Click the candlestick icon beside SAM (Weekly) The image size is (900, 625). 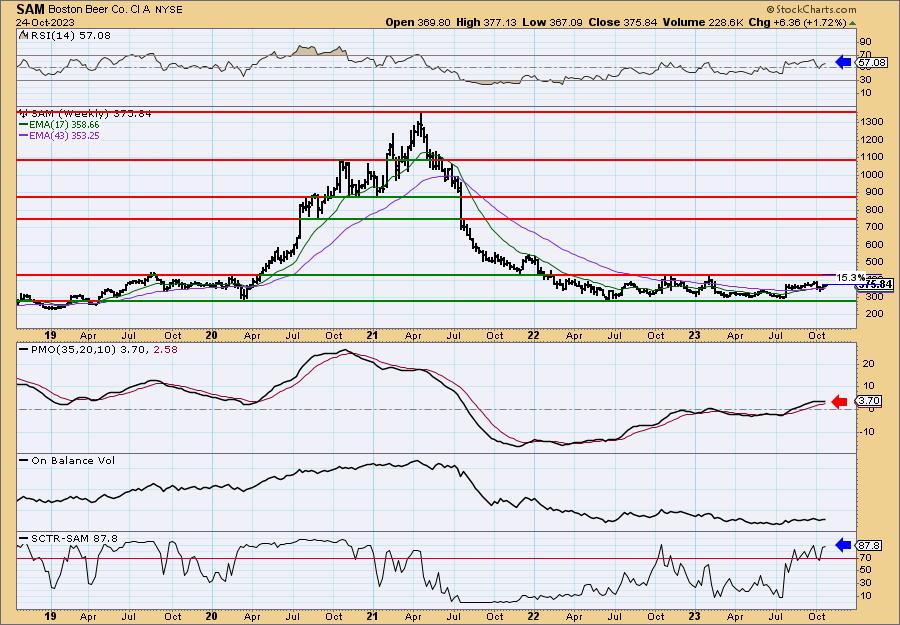(24, 114)
